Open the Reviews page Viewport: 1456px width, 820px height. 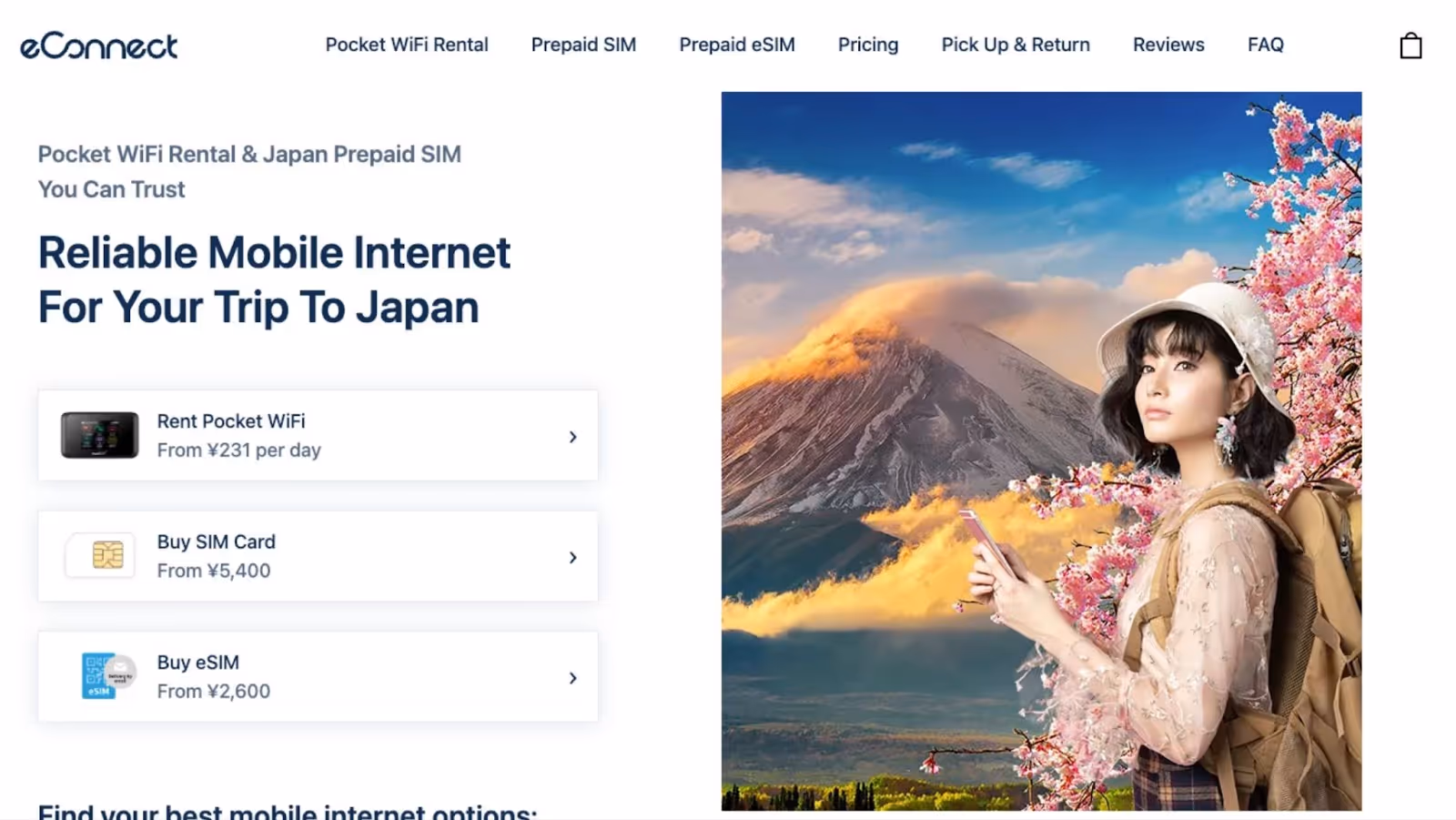pyautogui.click(x=1168, y=45)
